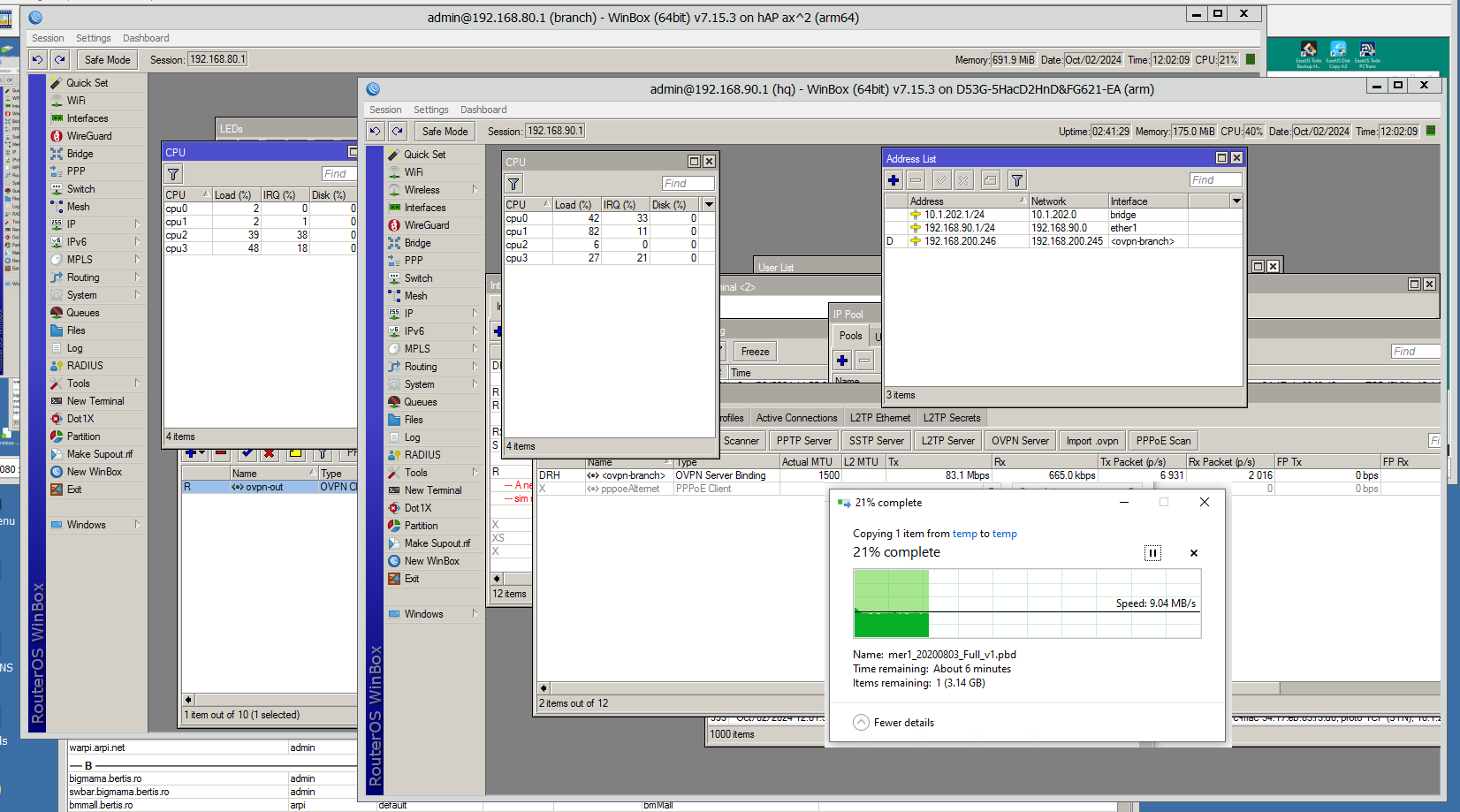Expand IP submenu in hq sidebar
Image resolution: width=1460 pixels, height=812 pixels.
pyautogui.click(x=475, y=314)
